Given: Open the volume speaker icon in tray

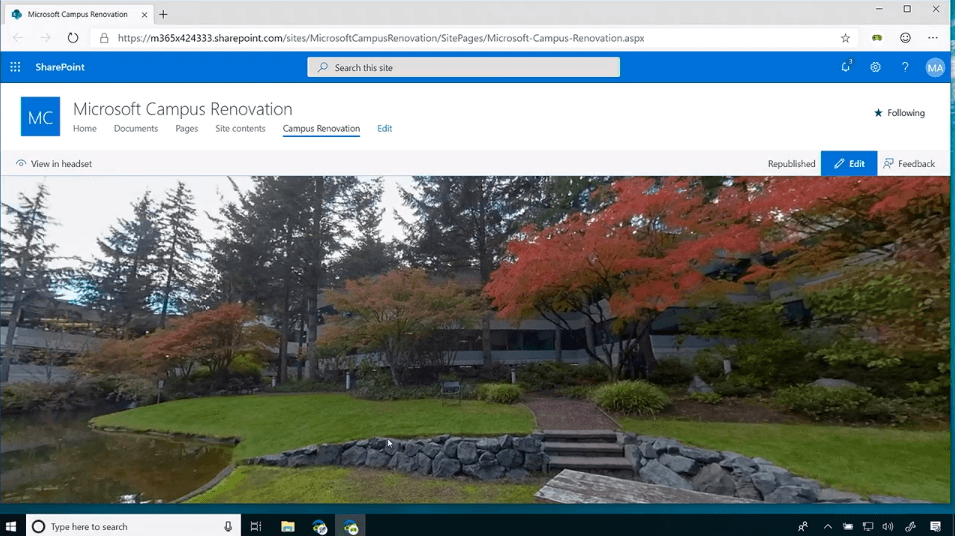Looking at the screenshot, I should click(887, 526).
